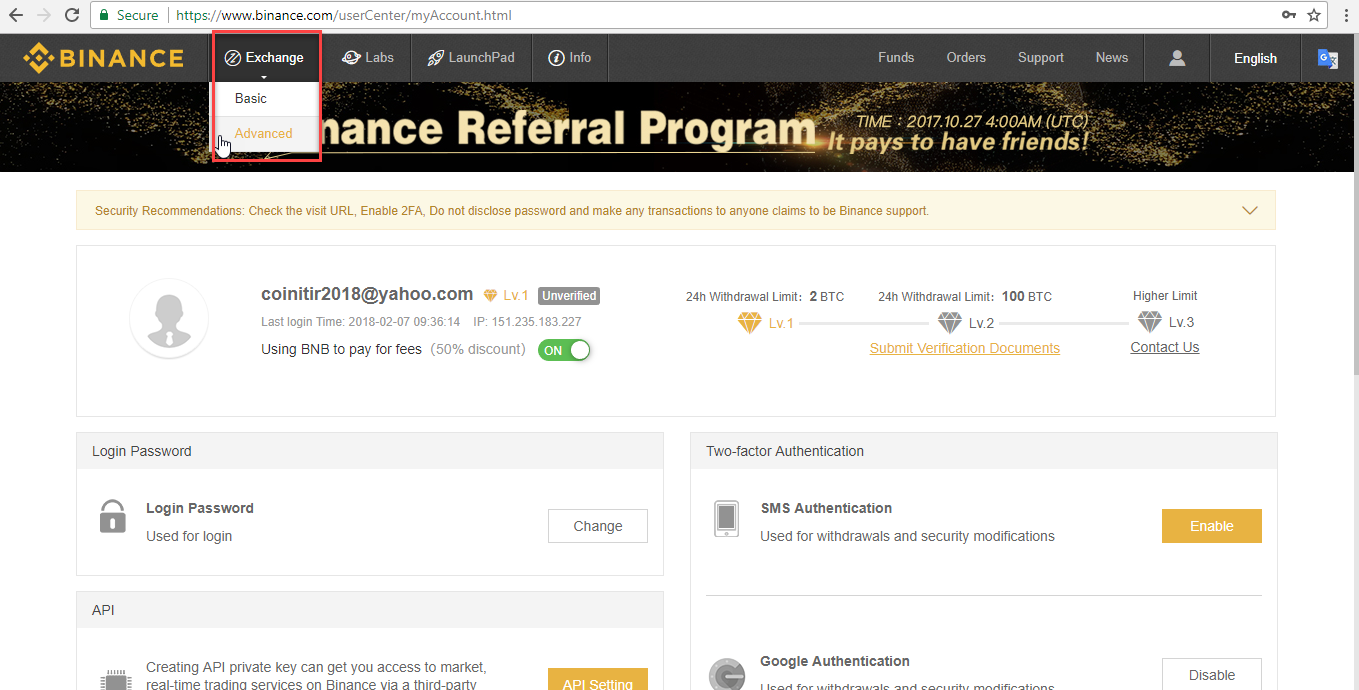This screenshot has width=1359, height=690.
Task: Expand the Security Recommendations banner
Action: click(1249, 211)
